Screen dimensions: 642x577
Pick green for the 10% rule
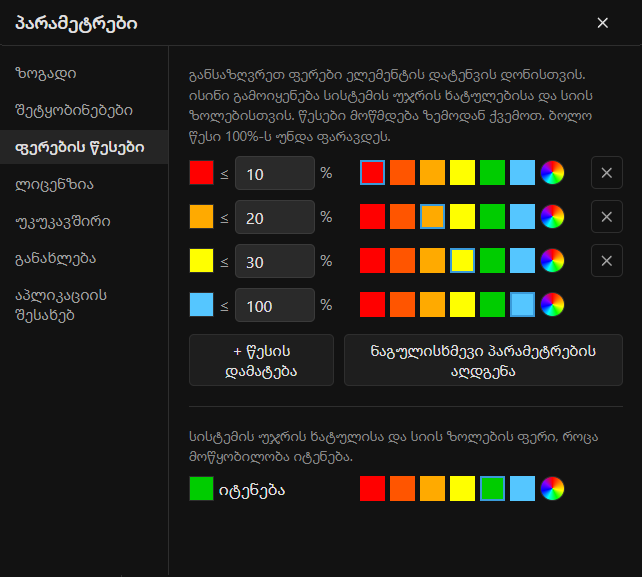tap(492, 173)
